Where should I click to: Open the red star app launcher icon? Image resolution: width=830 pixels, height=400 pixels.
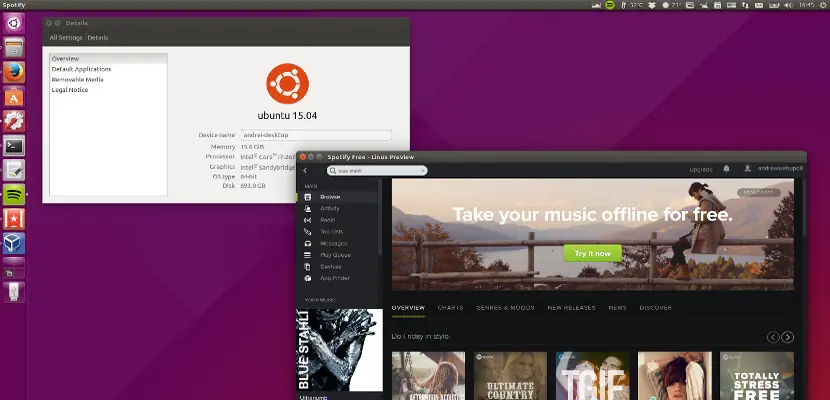pos(14,219)
